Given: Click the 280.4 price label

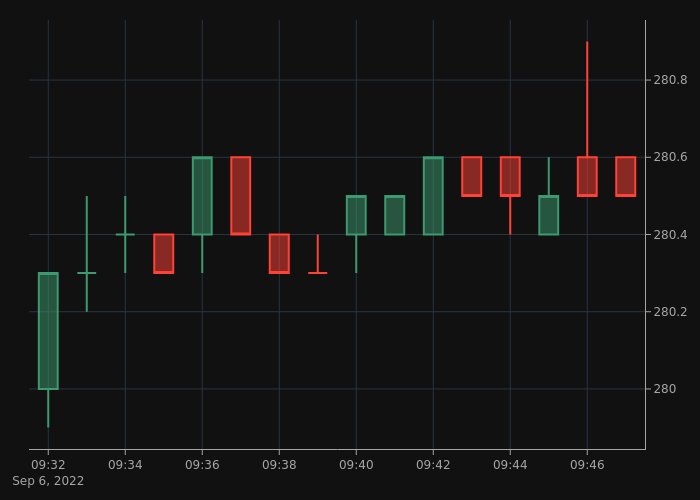Looking at the screenshot, I should pyautogui.click(x=670, y=234).
